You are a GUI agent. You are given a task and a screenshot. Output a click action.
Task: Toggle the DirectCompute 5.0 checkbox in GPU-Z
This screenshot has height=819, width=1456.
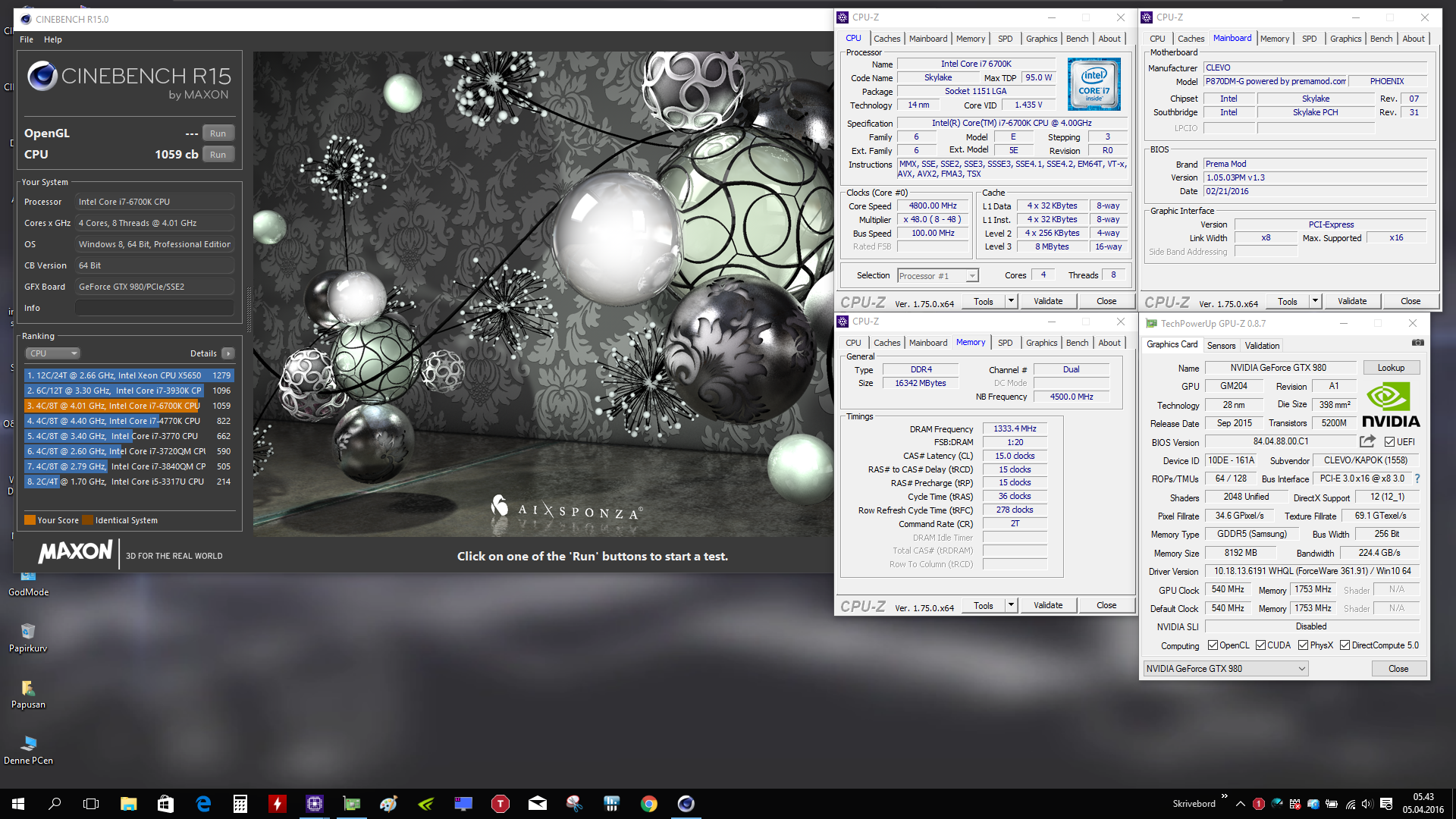click(1345, 645)
